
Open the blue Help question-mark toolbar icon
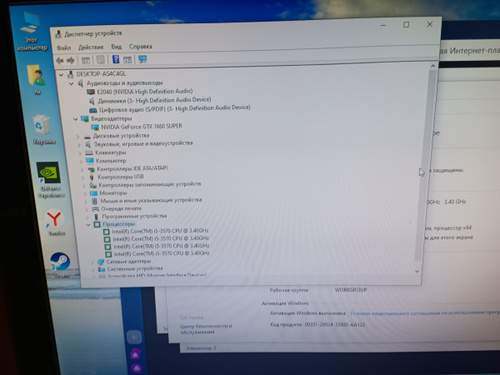116,59
